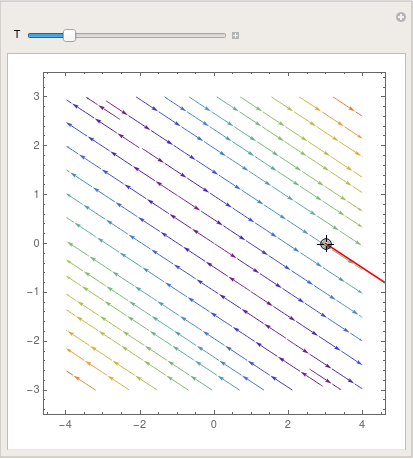Image resolution: width=413 pixels, height=459 pixels.
Task: Click x-axis tick label 4
Action: (362, 424)
